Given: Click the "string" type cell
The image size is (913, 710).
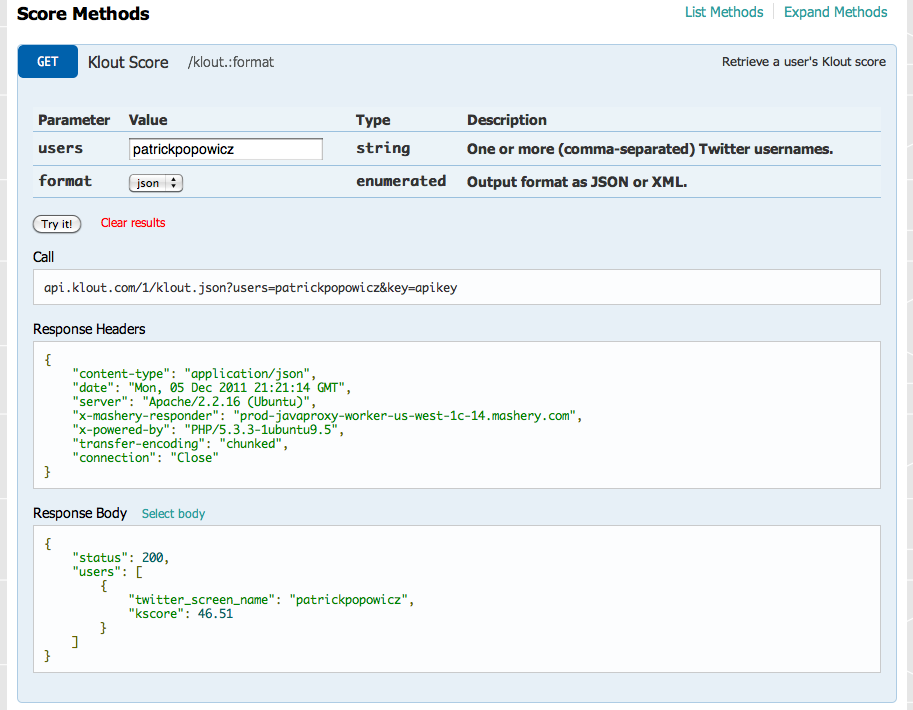Looking at the screenshot, I should (x=383, y=149).
